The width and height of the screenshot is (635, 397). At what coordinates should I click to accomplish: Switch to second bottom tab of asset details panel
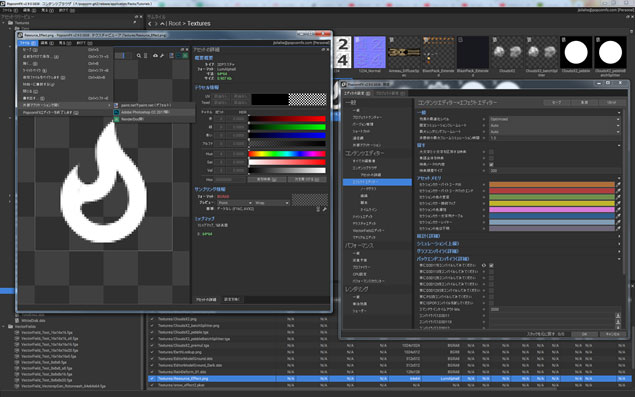click(232, 299)
